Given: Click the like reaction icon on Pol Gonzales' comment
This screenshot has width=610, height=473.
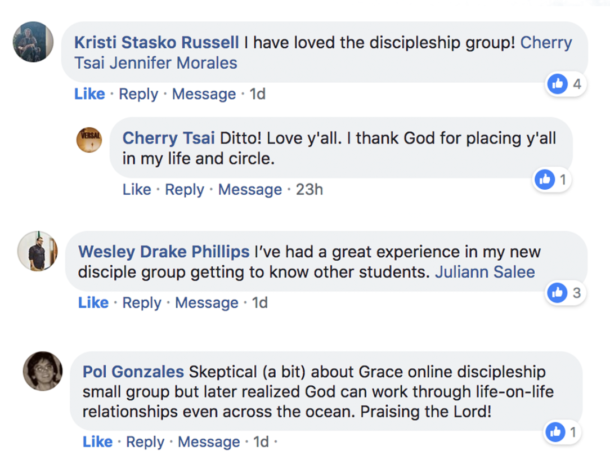Looking at the screenshot, I should click(x=555, y=432).
